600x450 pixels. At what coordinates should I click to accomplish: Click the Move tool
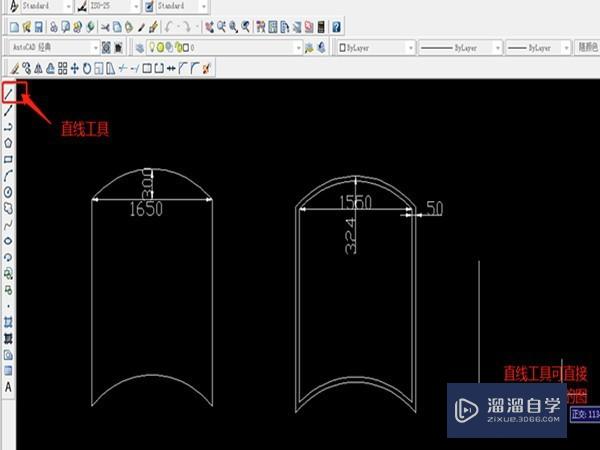pyautogui.click(x=75, y=68)
